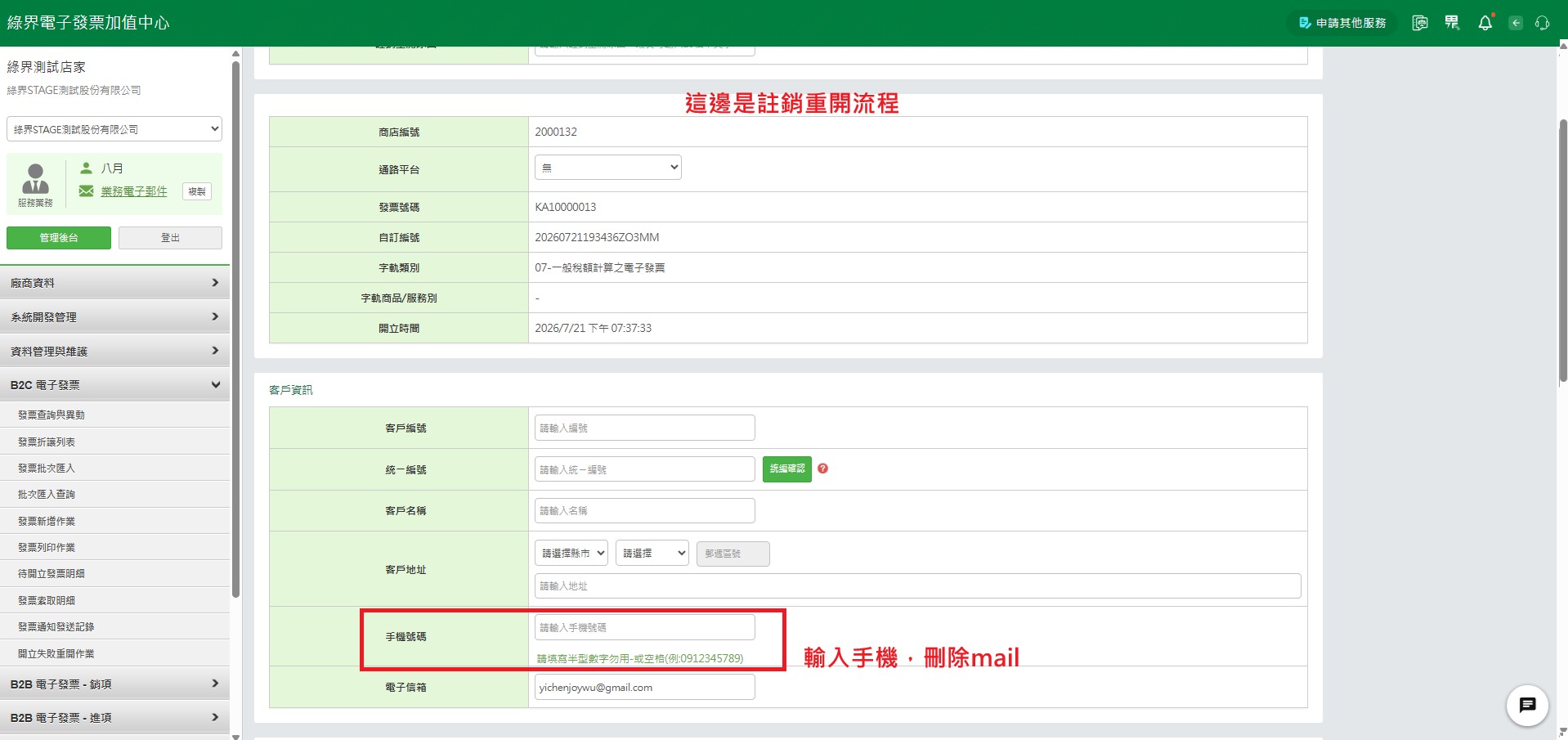Click the 複製 copy button
1568x740 pixels.
coord(197,191)
